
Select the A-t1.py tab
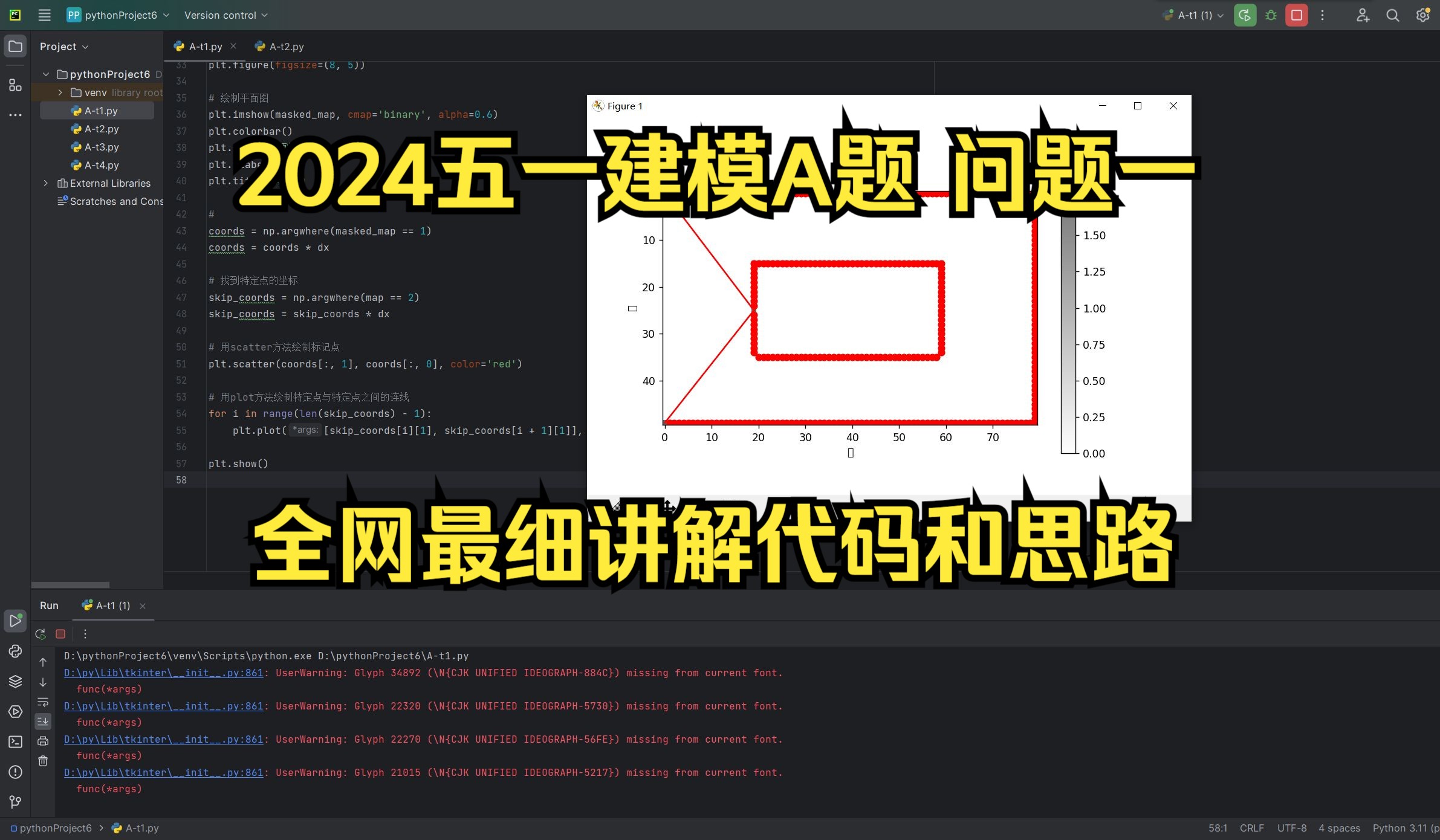point(200,46)
